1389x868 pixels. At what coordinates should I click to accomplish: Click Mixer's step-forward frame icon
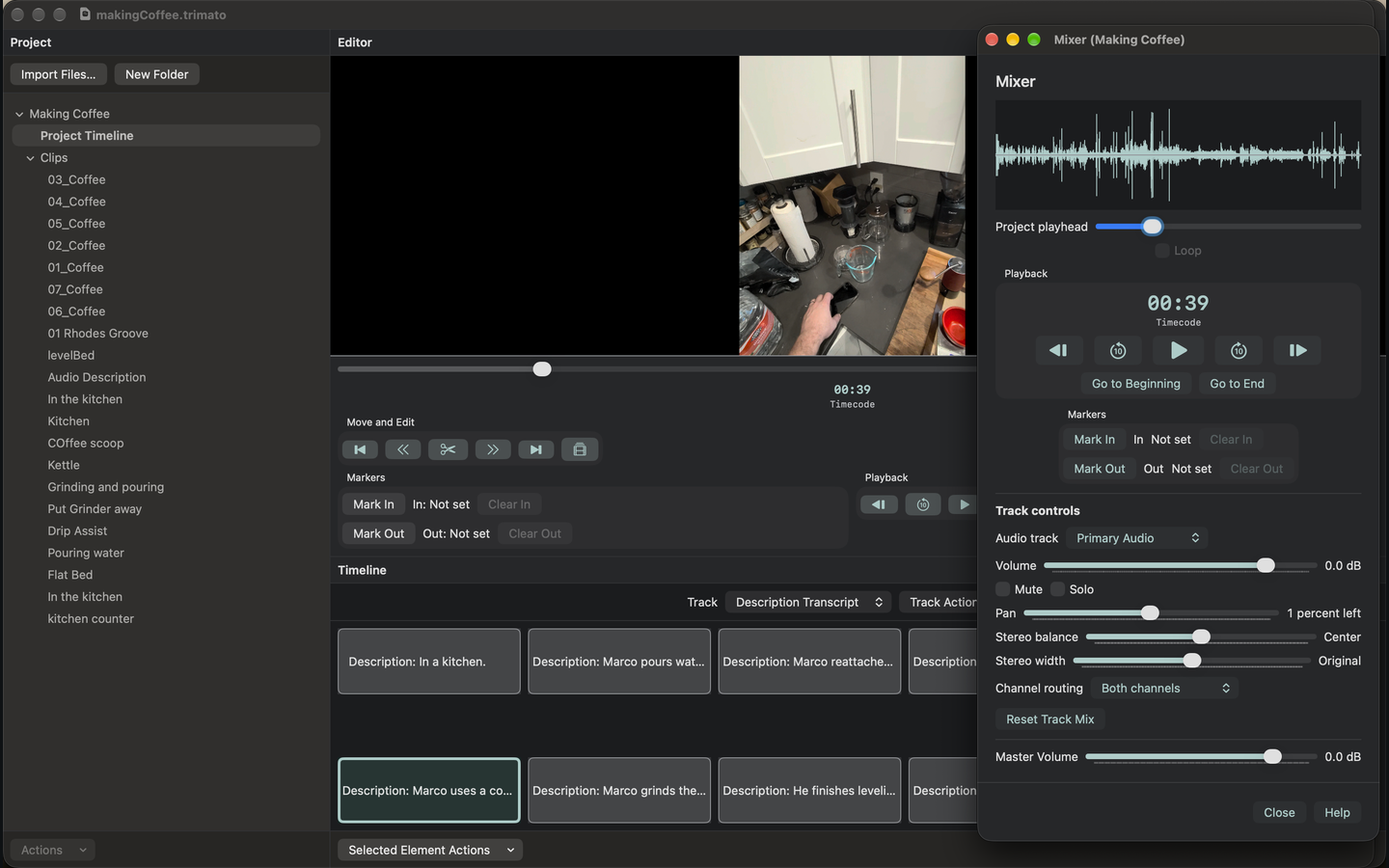coord(1298,350)
